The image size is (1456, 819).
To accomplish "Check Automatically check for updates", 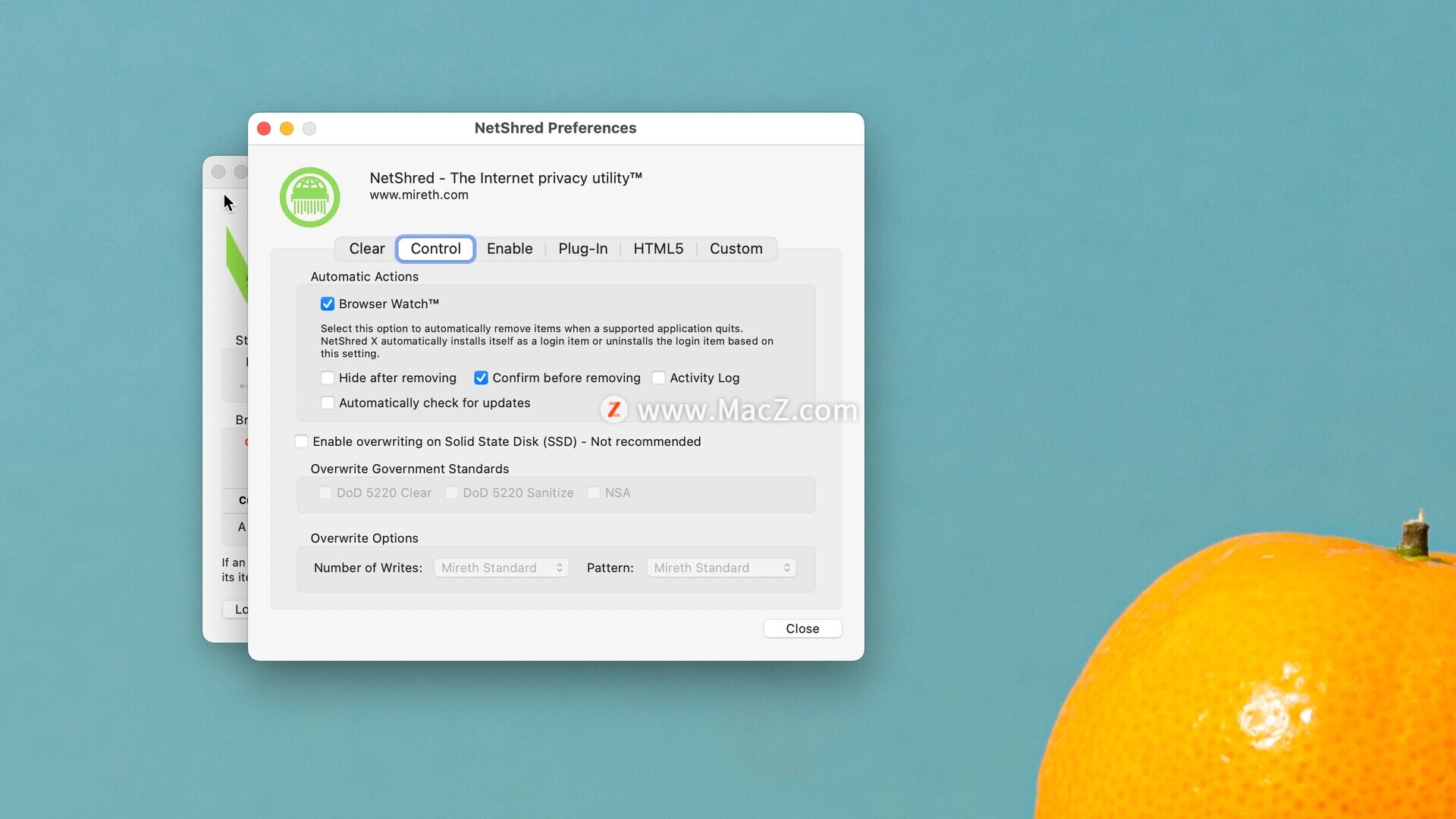I will pos(328,403).
